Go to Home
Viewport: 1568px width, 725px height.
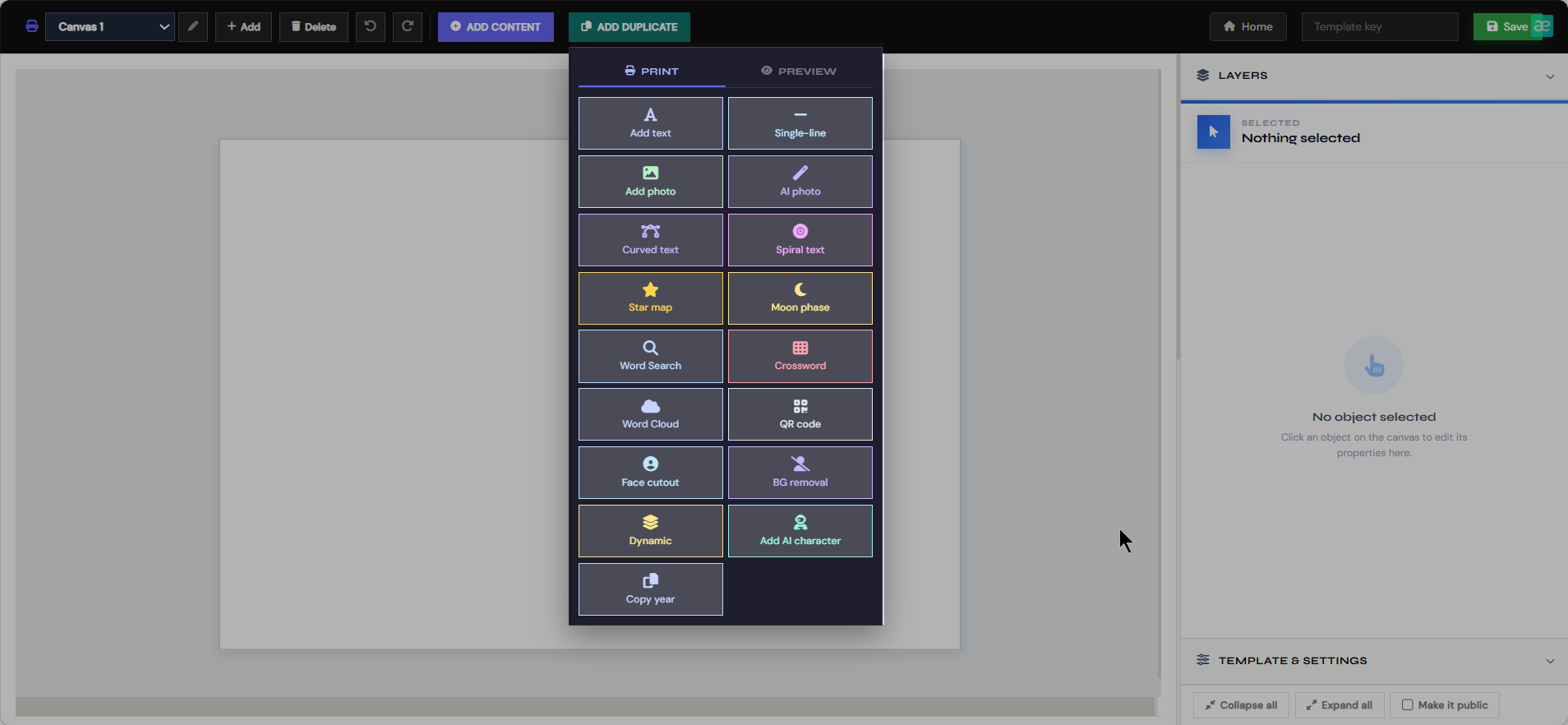tap(1248, 26)
